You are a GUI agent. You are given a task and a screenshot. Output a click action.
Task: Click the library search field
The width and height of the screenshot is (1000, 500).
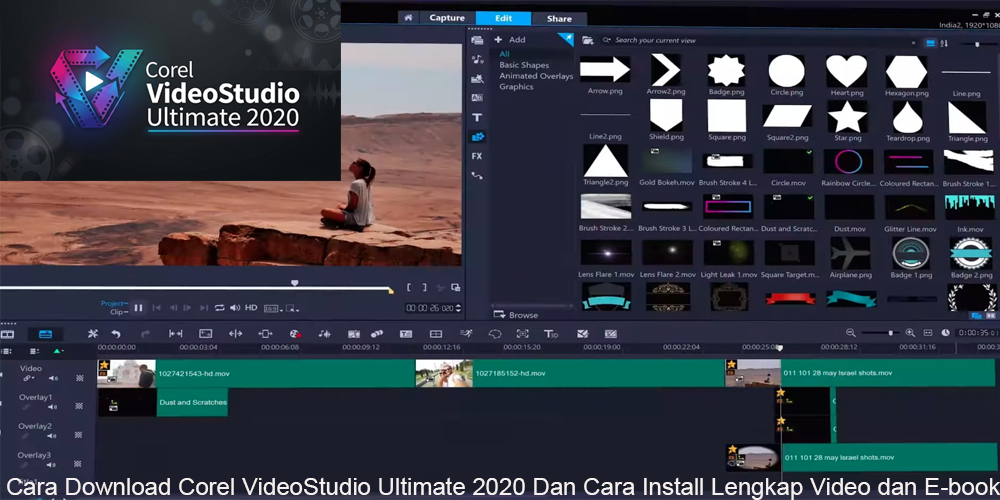[759, 40]
